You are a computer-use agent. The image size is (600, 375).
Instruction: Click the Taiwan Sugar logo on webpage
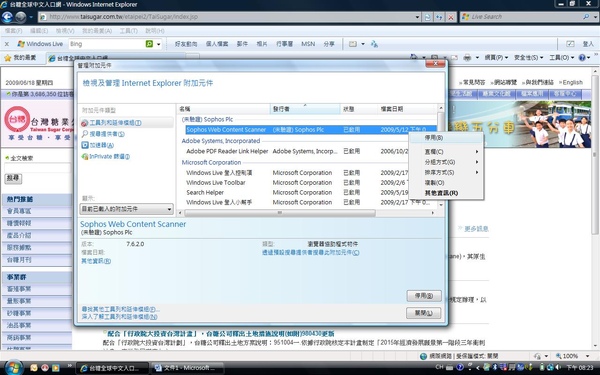[17, 120]
